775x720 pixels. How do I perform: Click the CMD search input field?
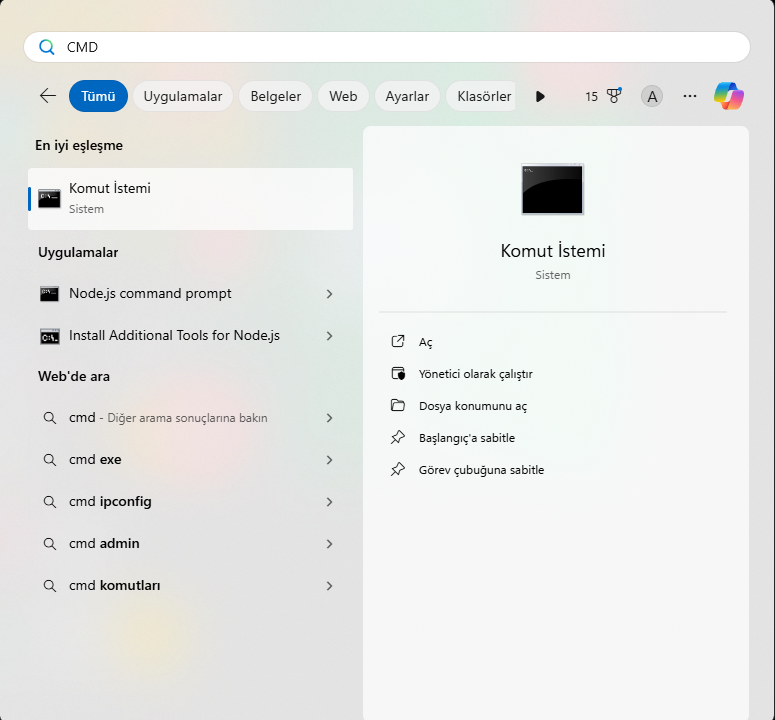[x=387, y=47]
